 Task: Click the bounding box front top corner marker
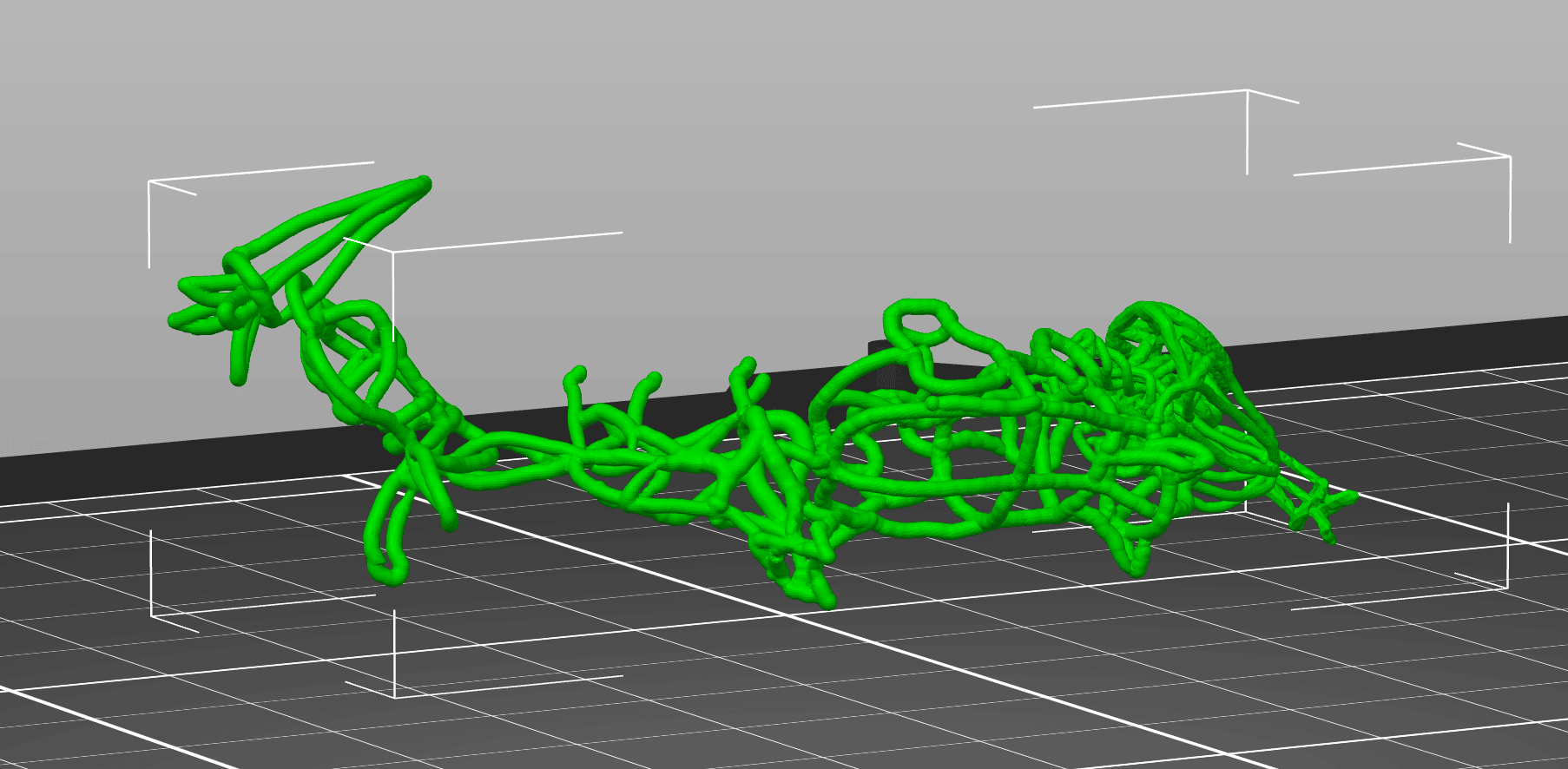[x=392, y=253]
